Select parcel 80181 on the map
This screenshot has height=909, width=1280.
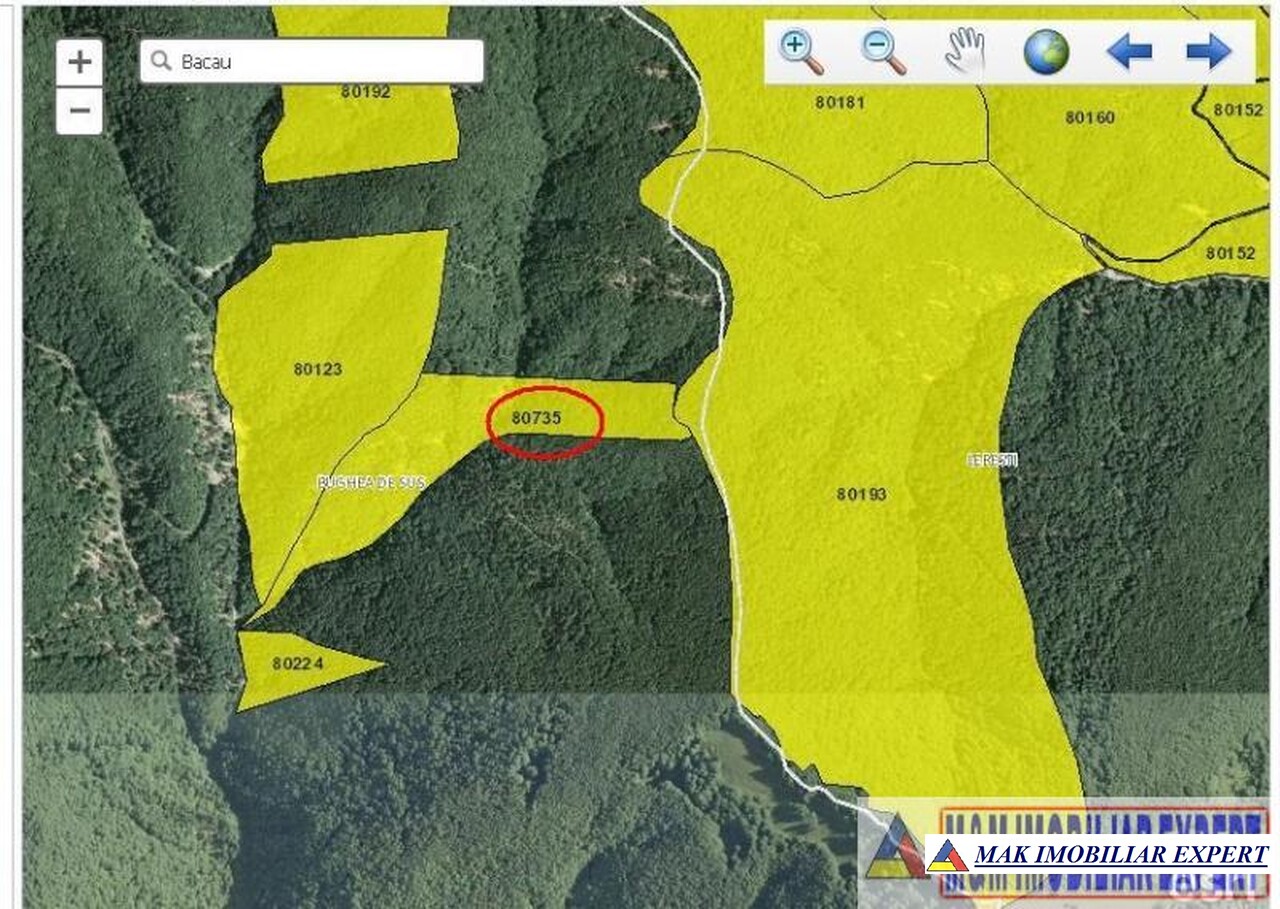839,102
